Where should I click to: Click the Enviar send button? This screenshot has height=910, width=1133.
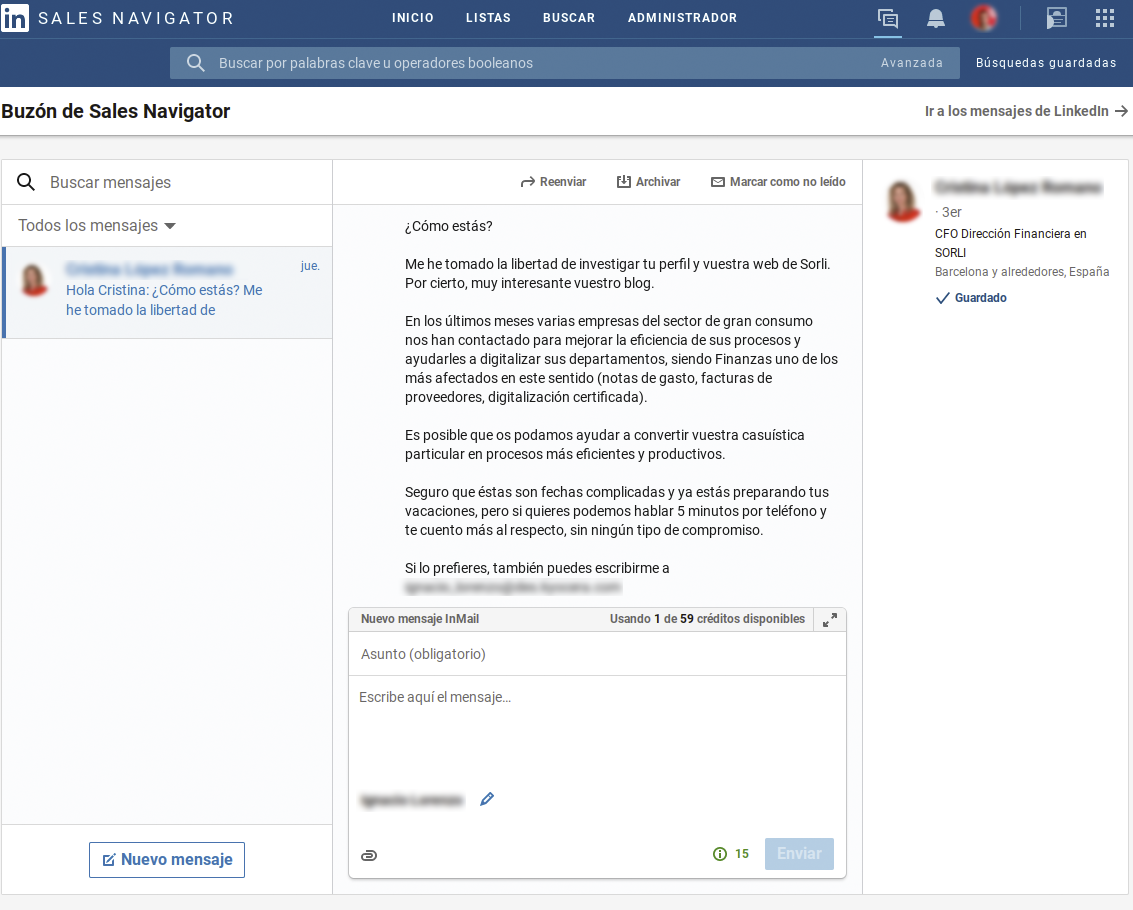coord(799,854)
